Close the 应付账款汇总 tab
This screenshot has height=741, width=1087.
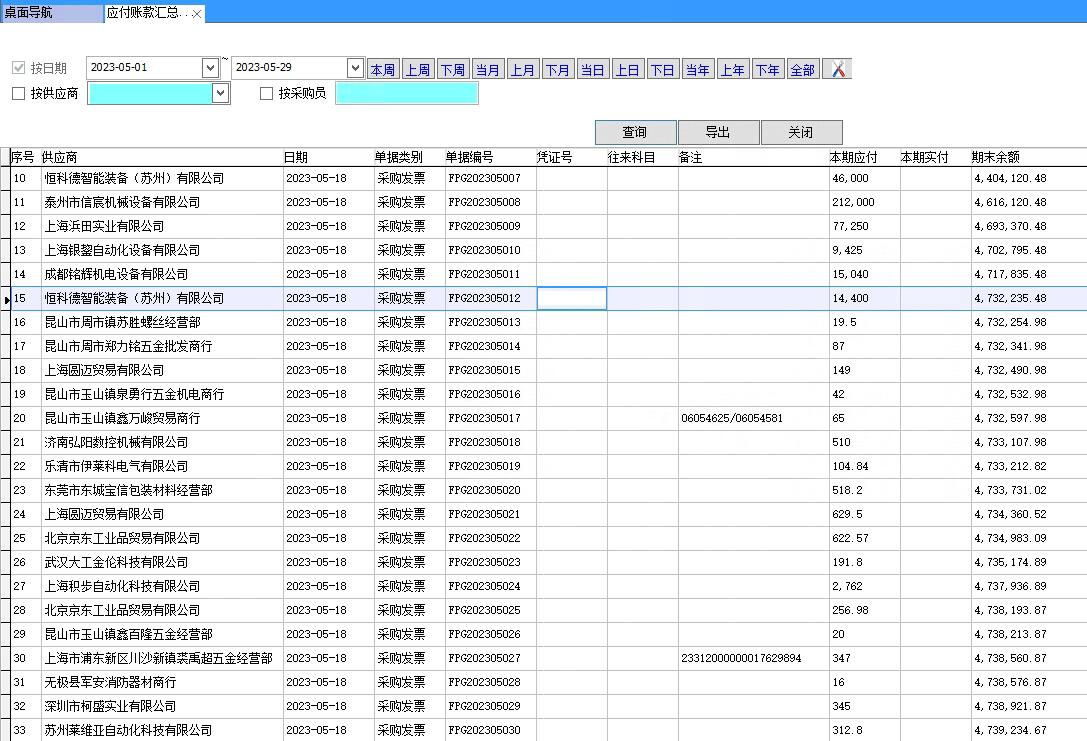(197, 14)
